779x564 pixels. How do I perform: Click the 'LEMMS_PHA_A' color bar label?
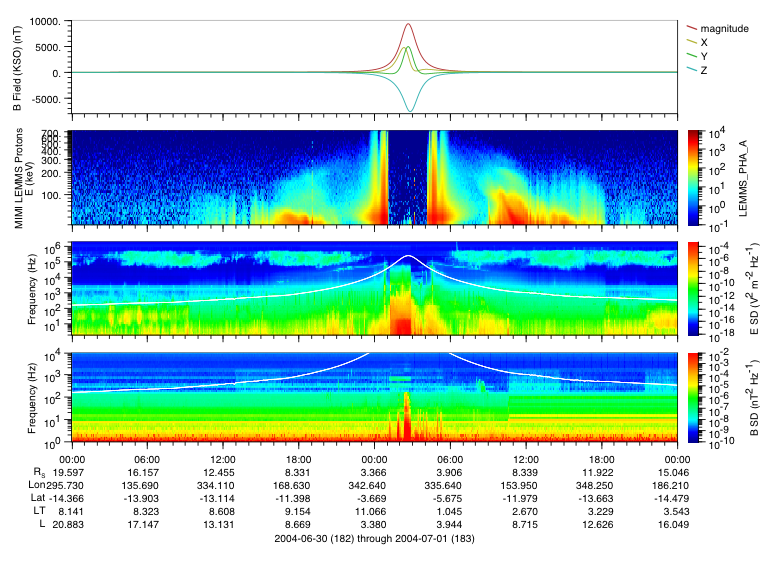pyautogui.click(x=743, y=178)
